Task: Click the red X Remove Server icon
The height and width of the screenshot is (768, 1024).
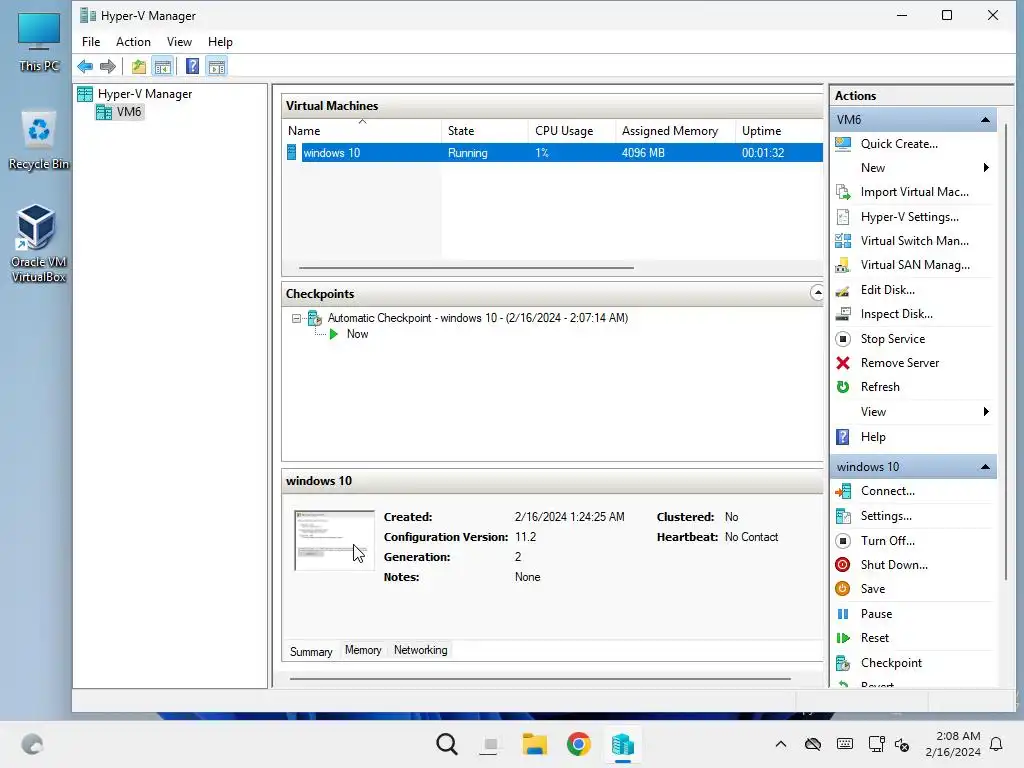Action: (843, 363)
